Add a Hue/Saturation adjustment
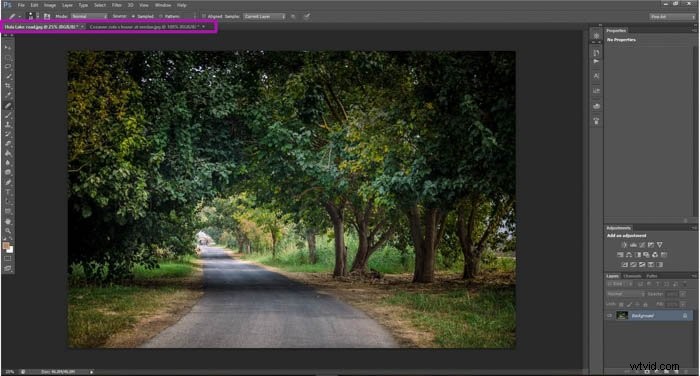This screenshot has width=700, height=376. pos(620,255)
